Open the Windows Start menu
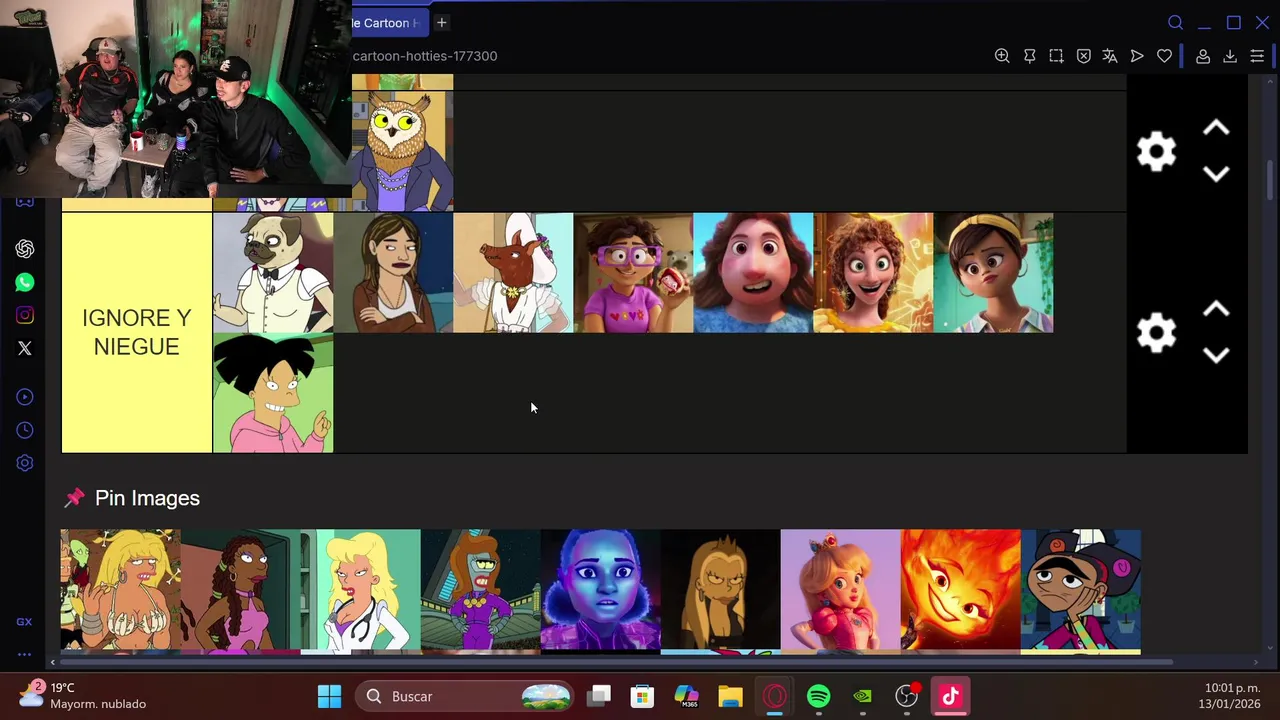The width and height of the screenshot is (1280, 720). (x=329, y=696)
